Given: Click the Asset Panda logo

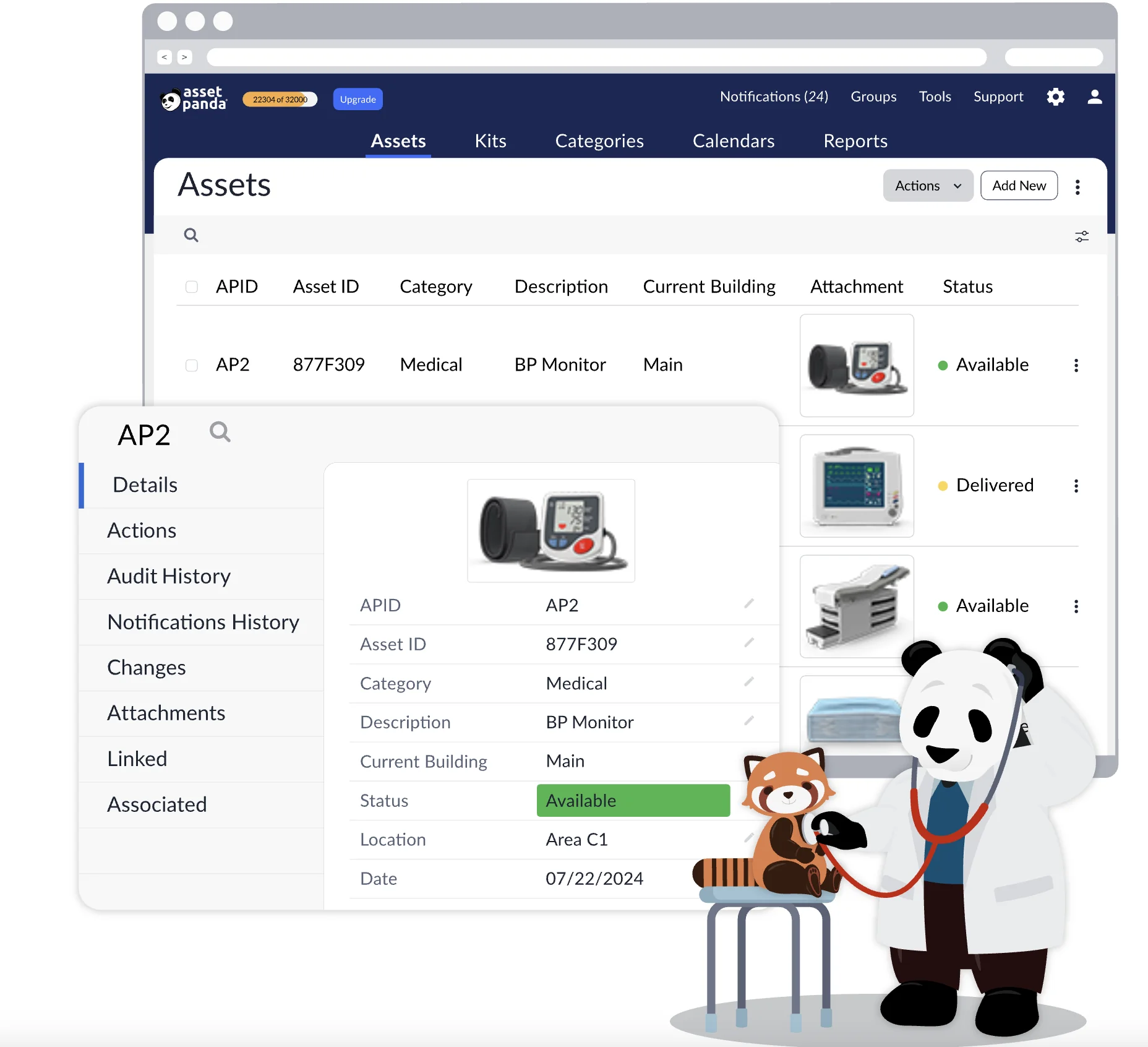Looking at the screenshot, I should 194,99.
